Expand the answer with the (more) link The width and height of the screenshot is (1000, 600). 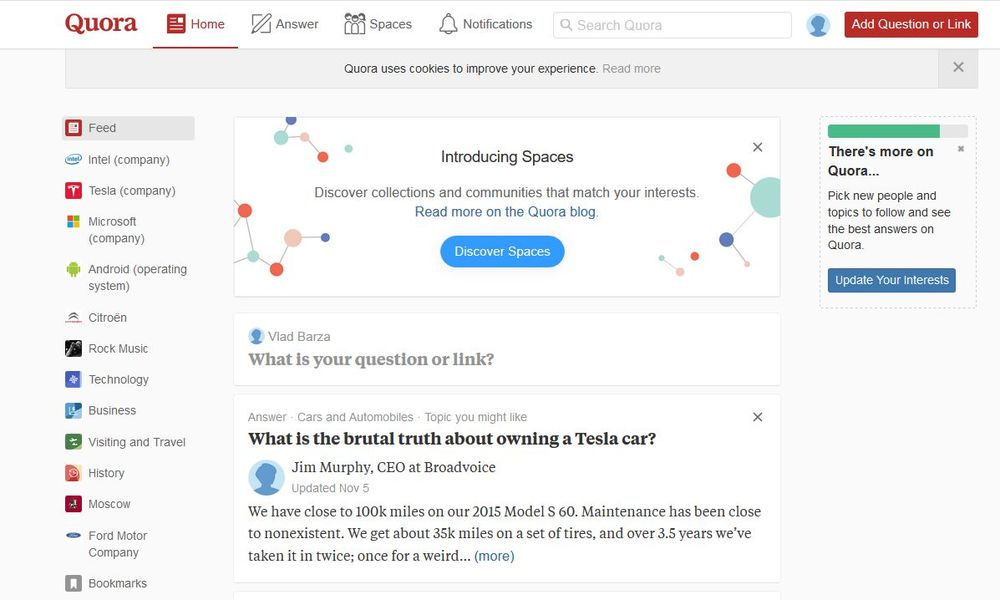click(x=494, y=556)
